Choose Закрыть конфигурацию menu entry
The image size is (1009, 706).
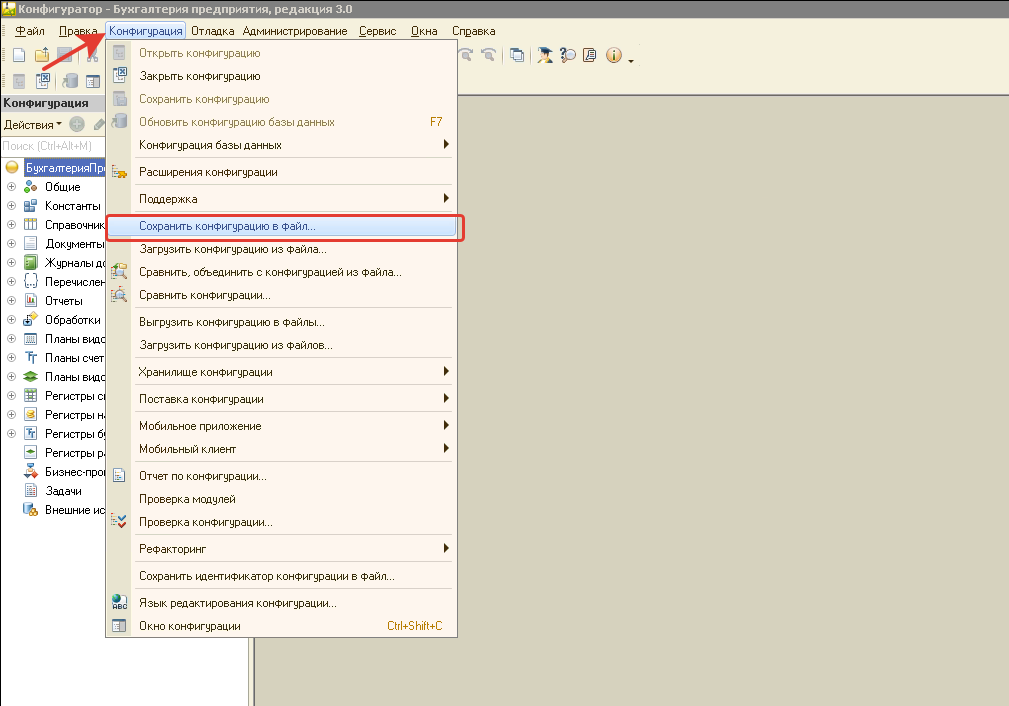point(281,76)
